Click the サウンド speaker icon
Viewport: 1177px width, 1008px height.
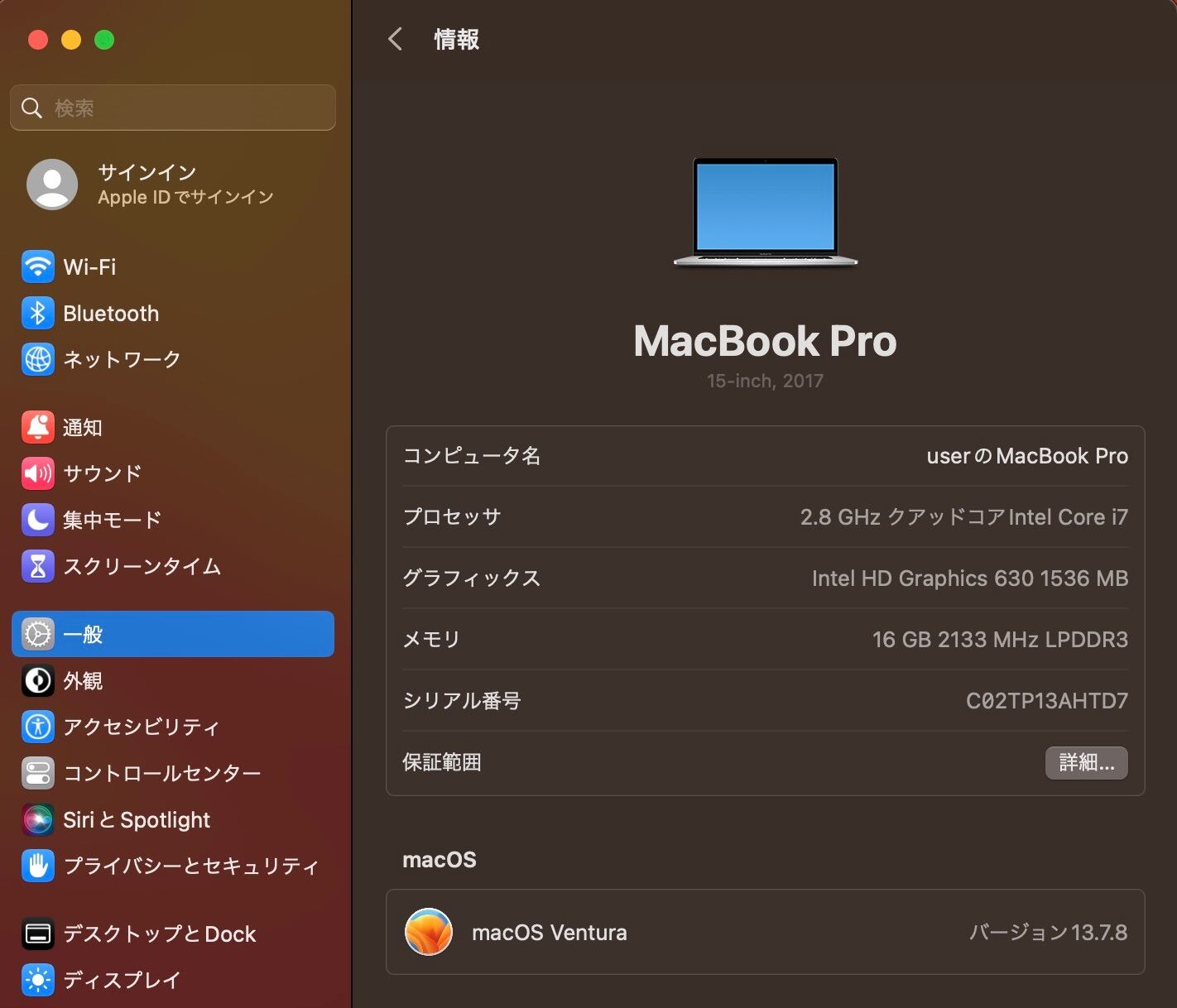37,473
